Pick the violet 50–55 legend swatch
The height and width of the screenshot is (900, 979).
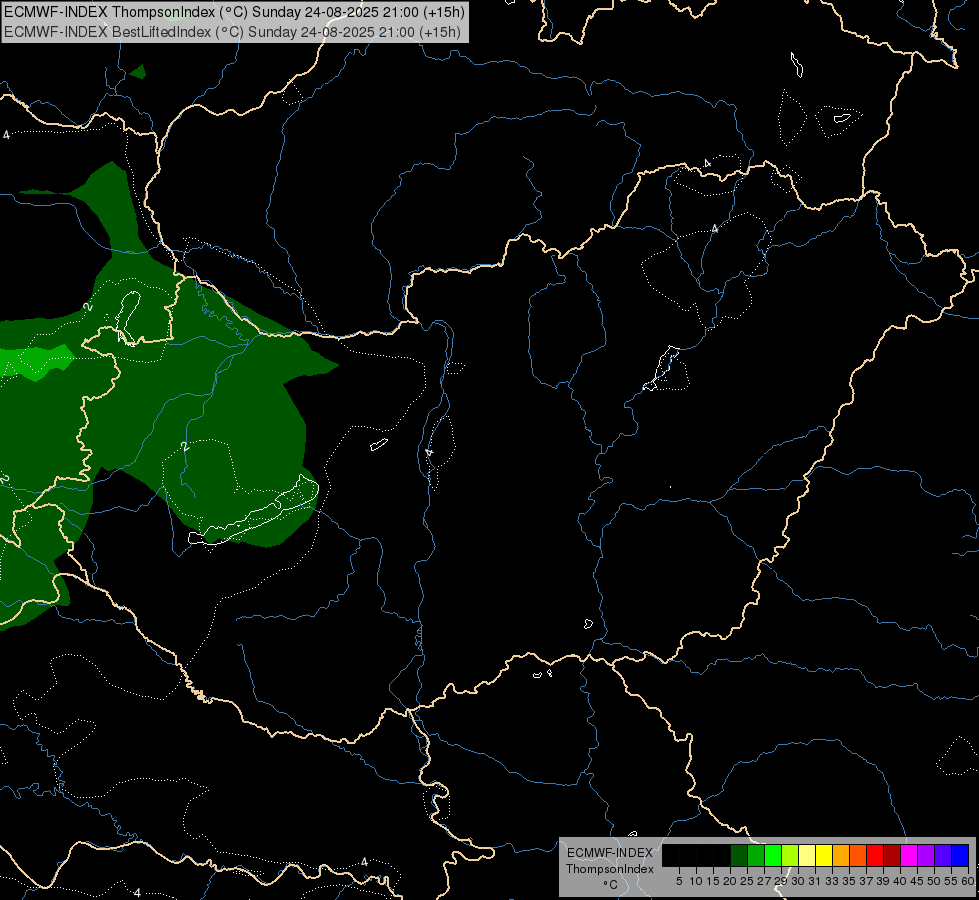(x=943, y=855)
